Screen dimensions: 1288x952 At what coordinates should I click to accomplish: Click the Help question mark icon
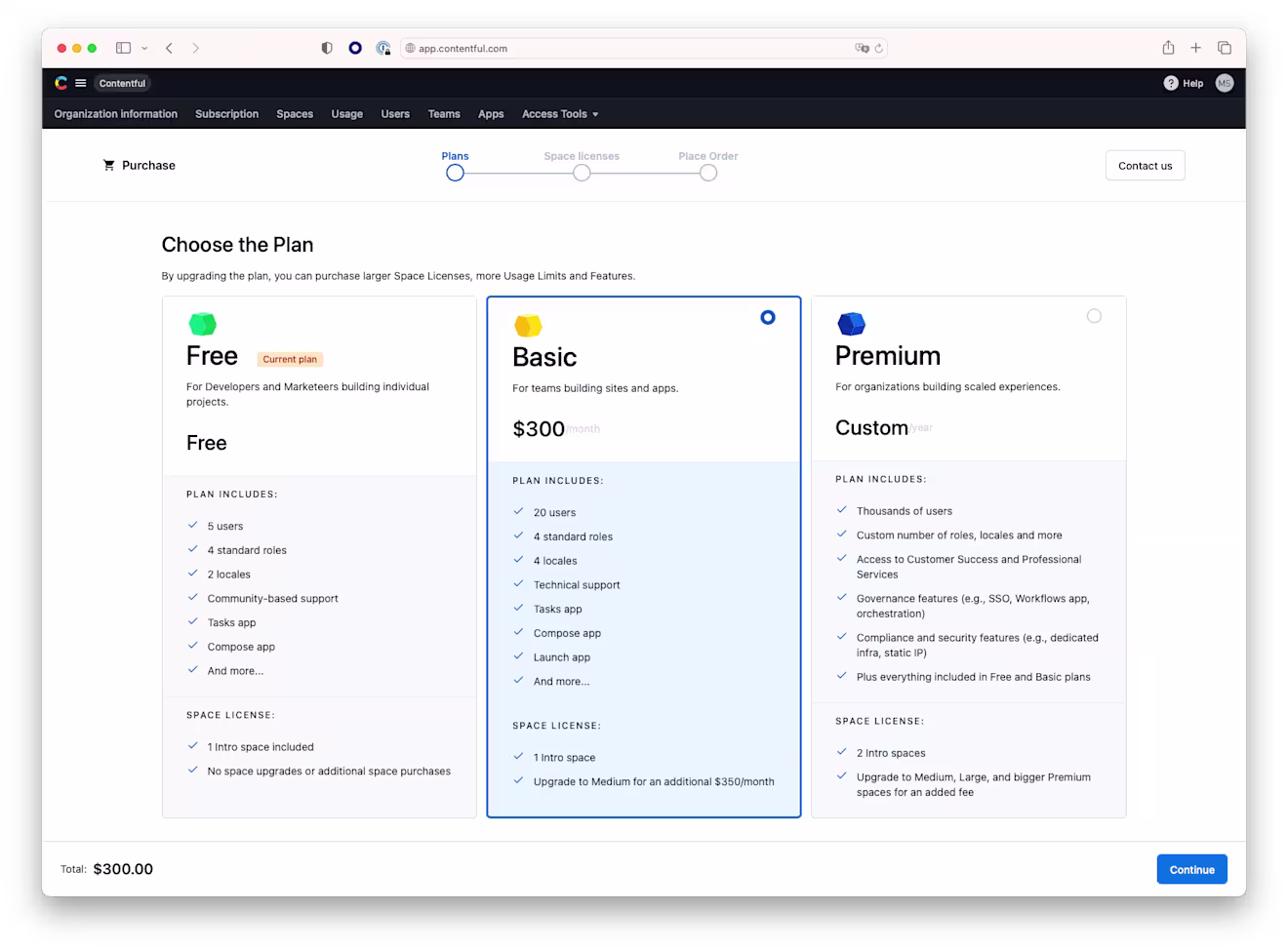pyautogui.click(x=1171, y=83)
